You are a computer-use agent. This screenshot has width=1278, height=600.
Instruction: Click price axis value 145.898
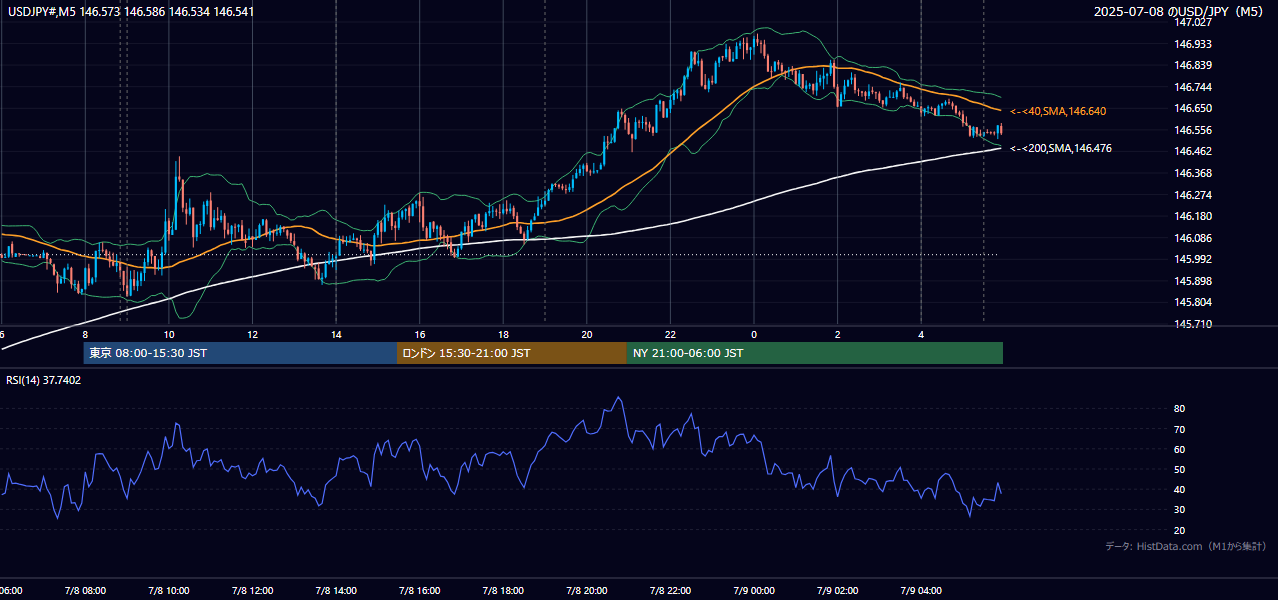point(1194,281)
